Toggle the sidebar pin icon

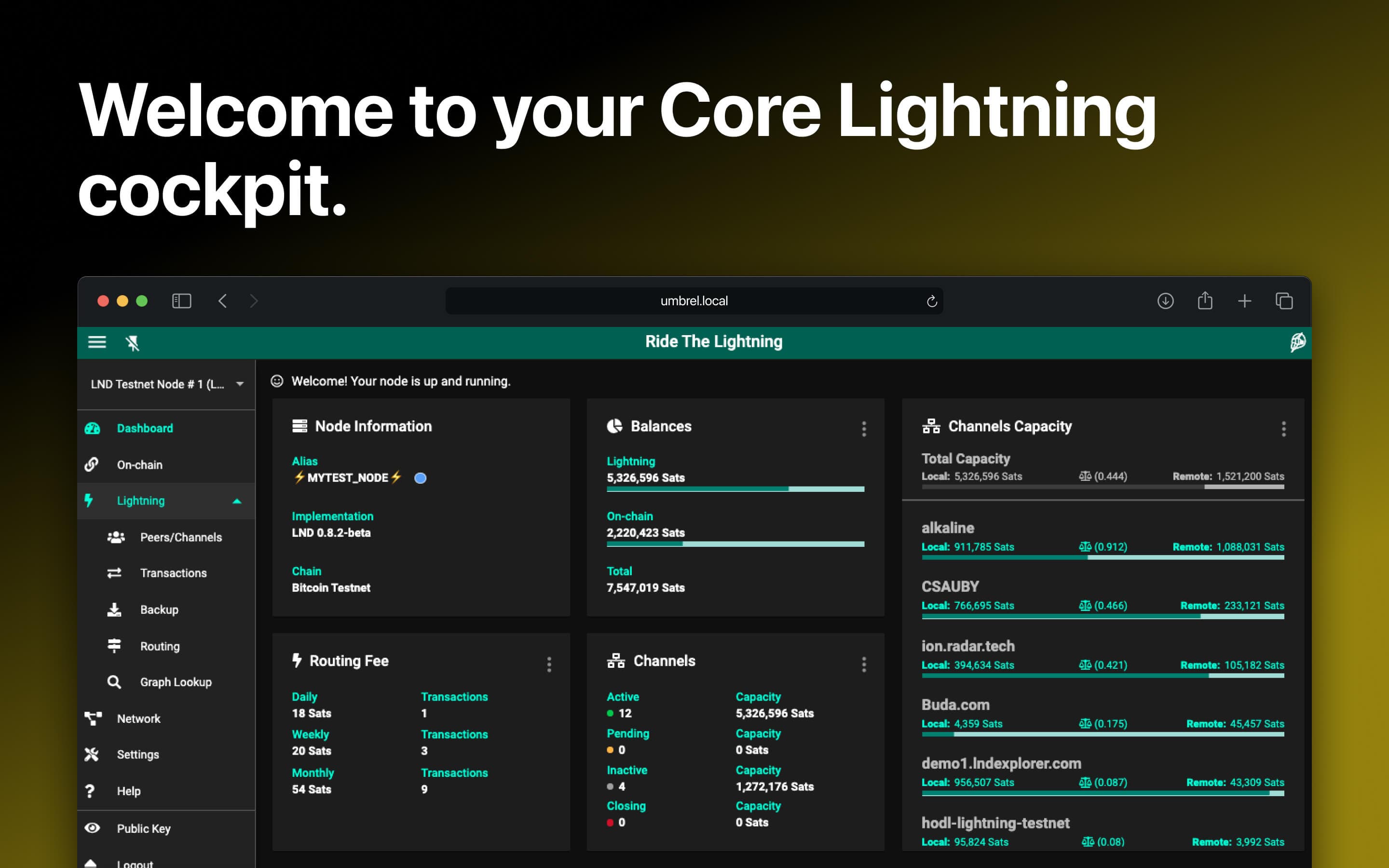tap(133, 343)
